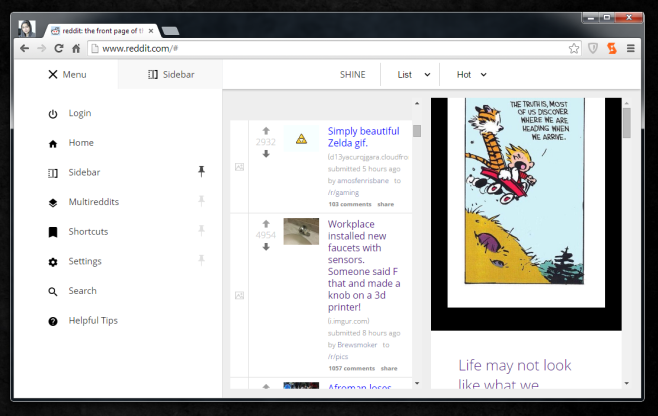Close the reddit browser tab
Viewport: 658px width, 416px height.
(151, 31)
